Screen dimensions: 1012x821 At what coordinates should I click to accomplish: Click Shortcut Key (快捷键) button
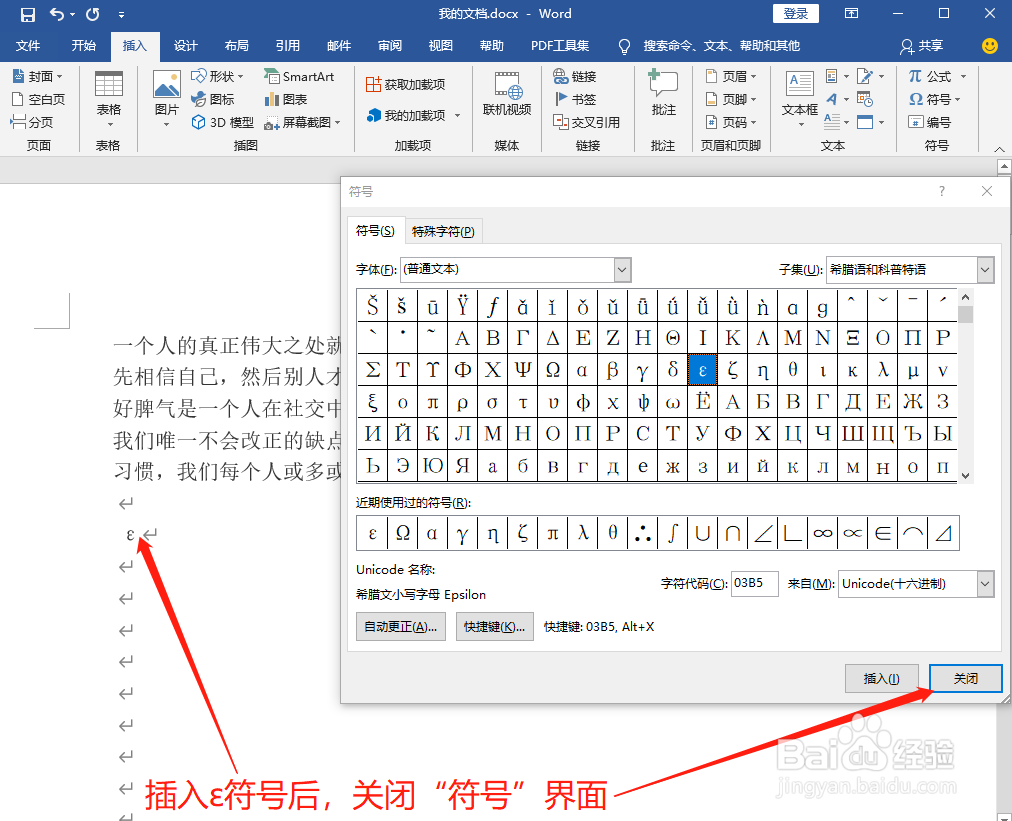[x=494, y=627]
